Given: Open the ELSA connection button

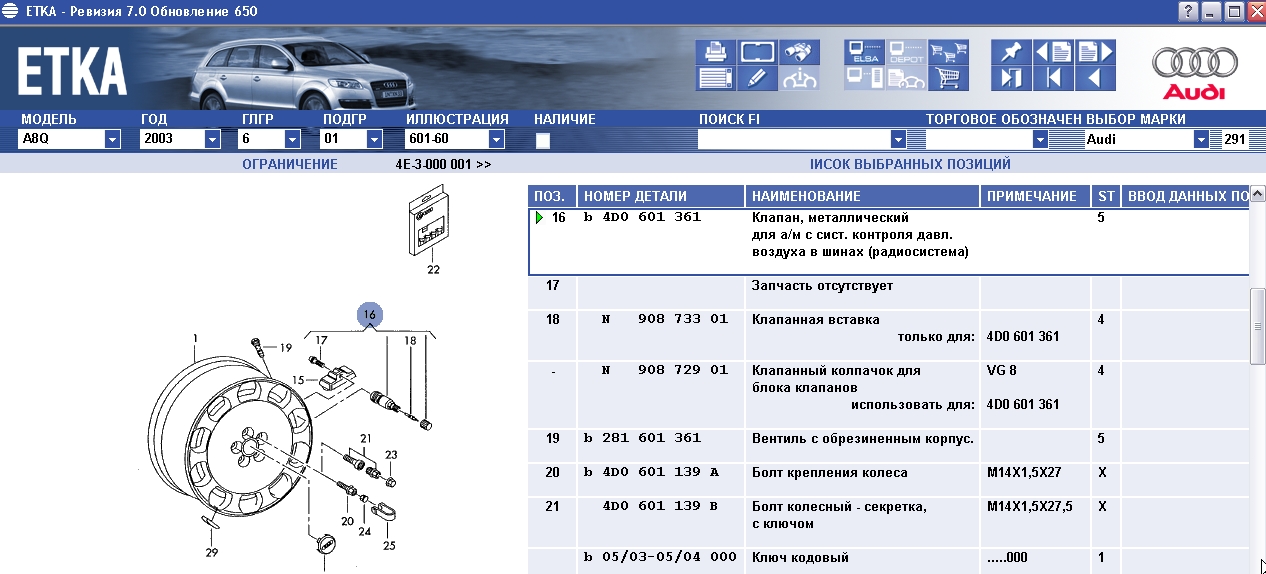Looking at the screenshot, I should click(863, 52).
